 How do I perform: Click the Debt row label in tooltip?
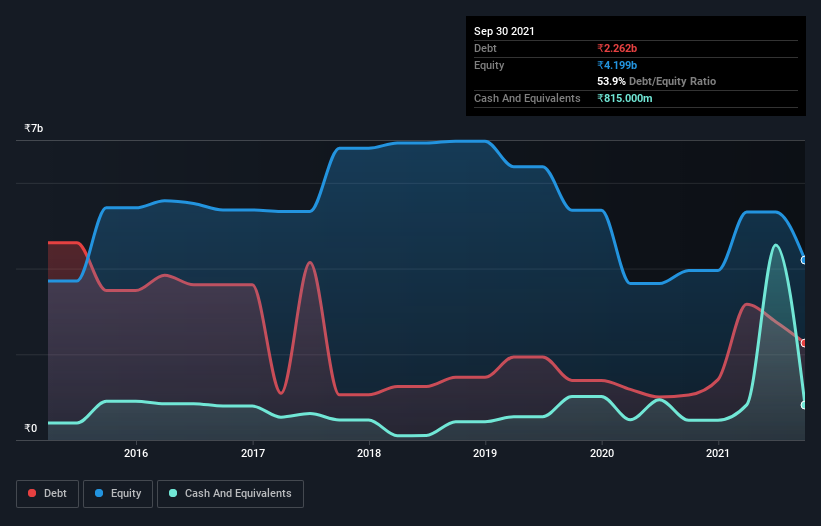coord(485,48)
